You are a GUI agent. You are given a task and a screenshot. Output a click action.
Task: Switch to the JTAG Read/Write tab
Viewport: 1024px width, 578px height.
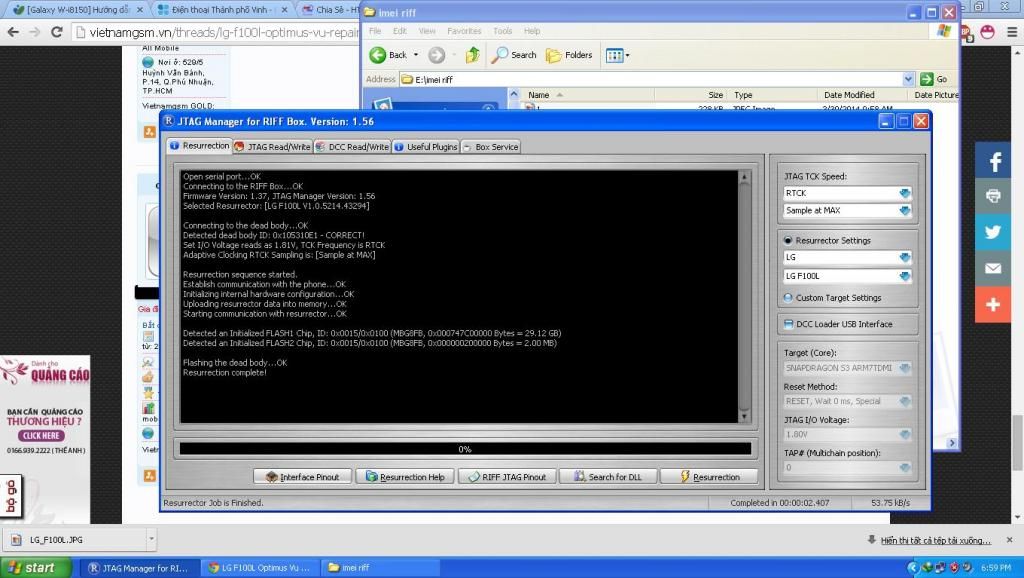point(272,147)
